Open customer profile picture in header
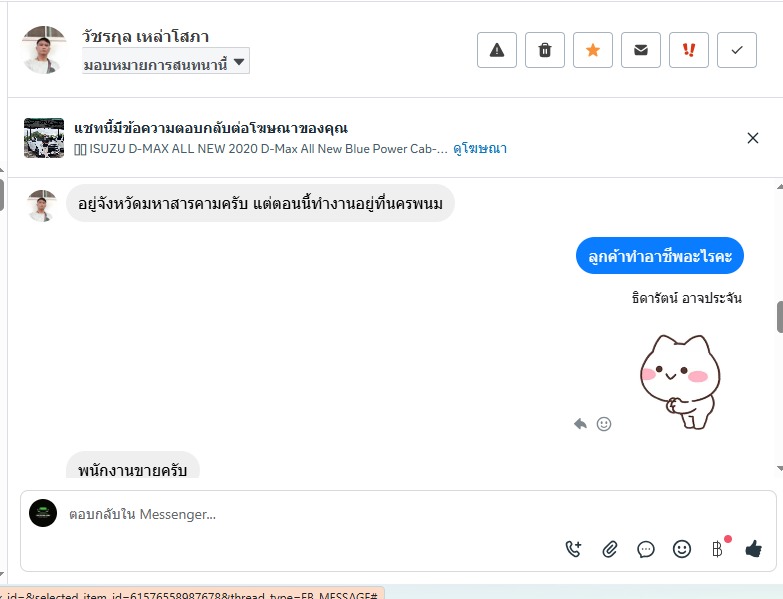 [x=44, y=50]
